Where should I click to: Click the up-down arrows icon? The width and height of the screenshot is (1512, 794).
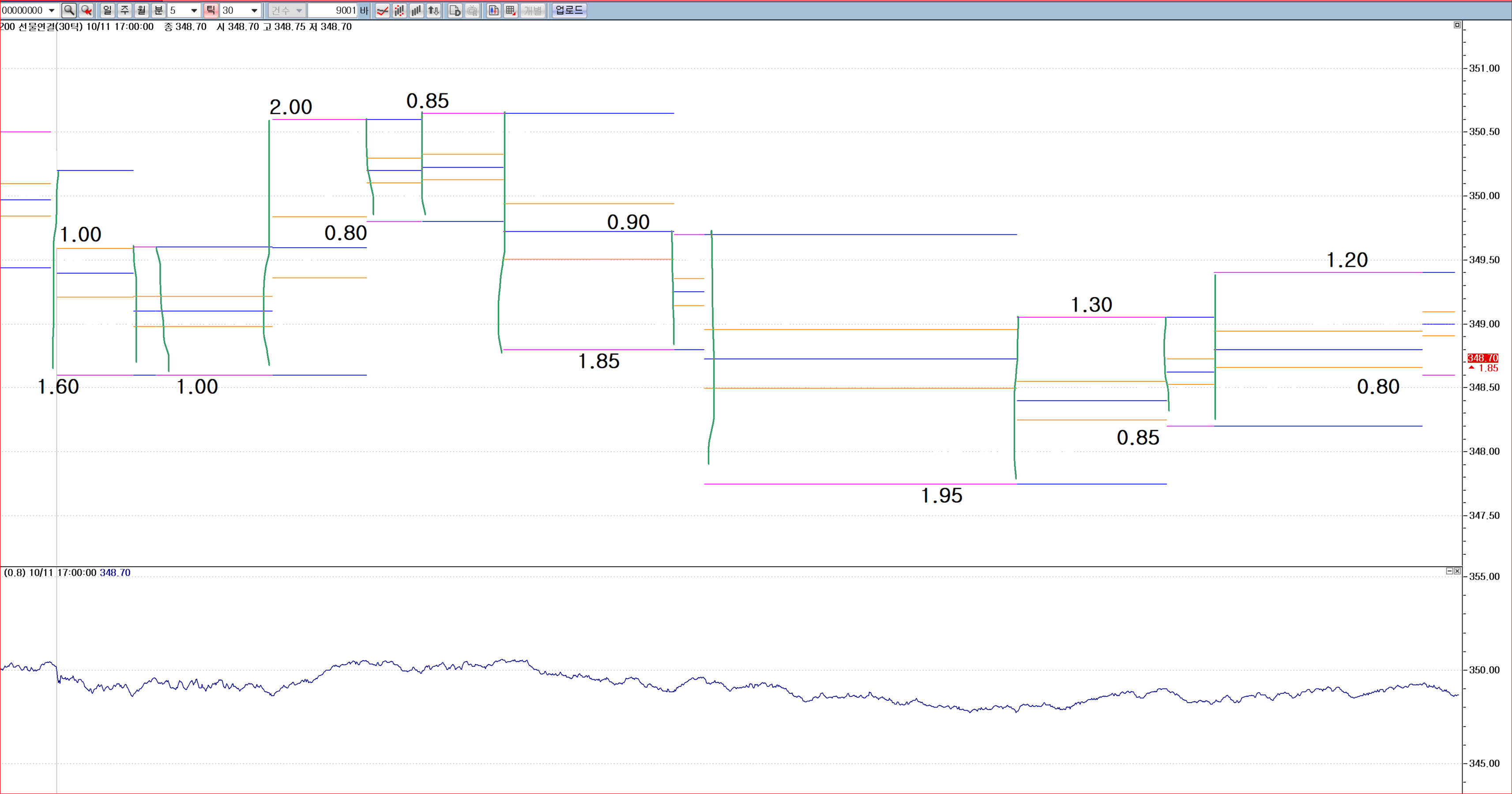click(434, 10)
